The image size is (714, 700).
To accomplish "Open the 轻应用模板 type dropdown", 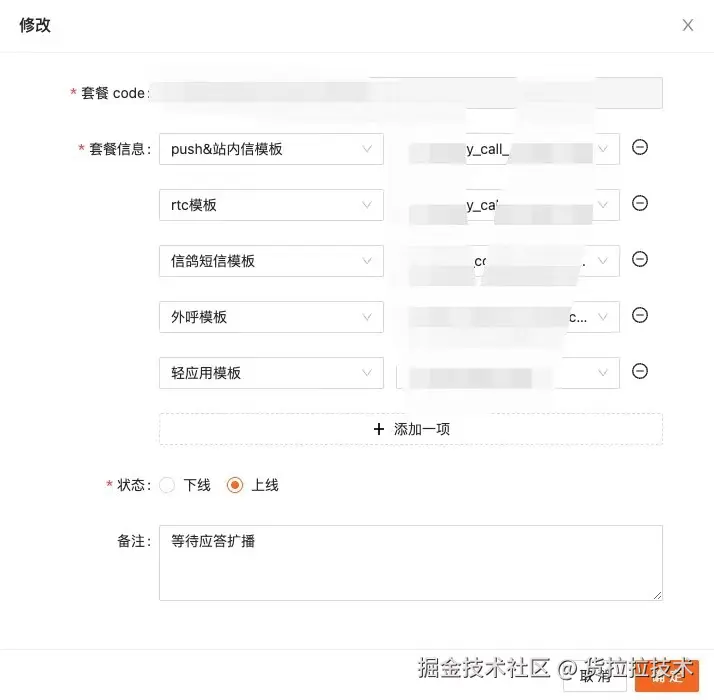I will coord(270,373).
